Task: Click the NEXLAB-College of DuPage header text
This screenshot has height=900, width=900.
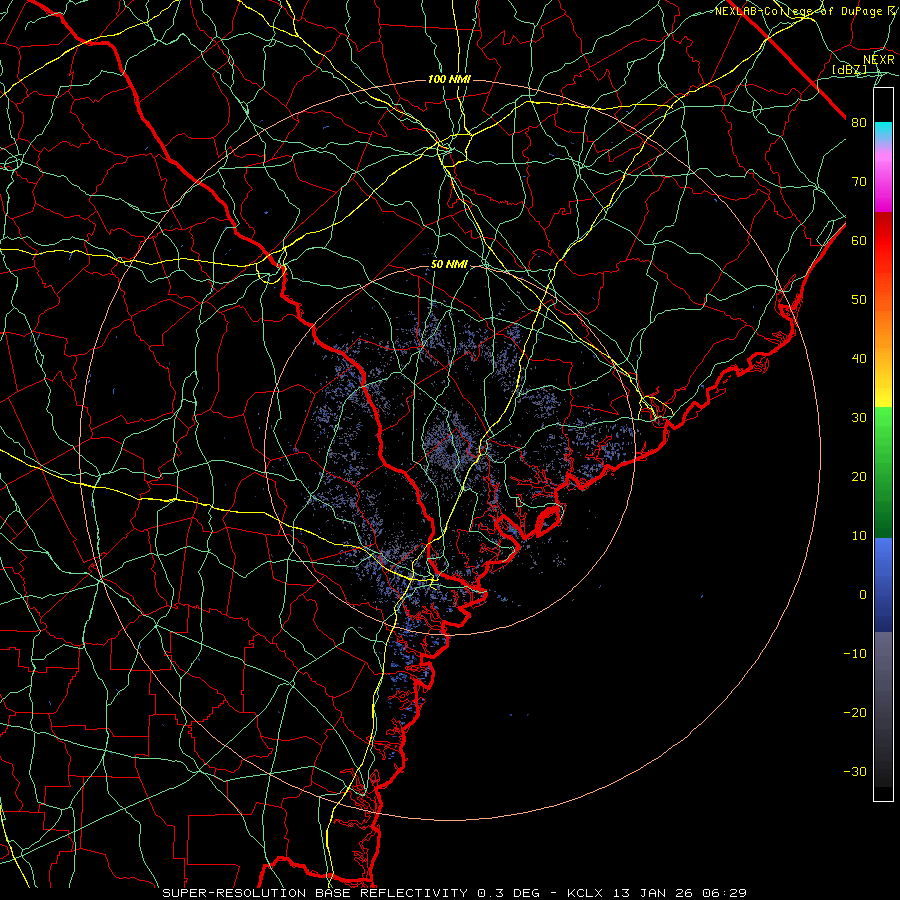Action: pyautogui.click(x=805, y=11)
